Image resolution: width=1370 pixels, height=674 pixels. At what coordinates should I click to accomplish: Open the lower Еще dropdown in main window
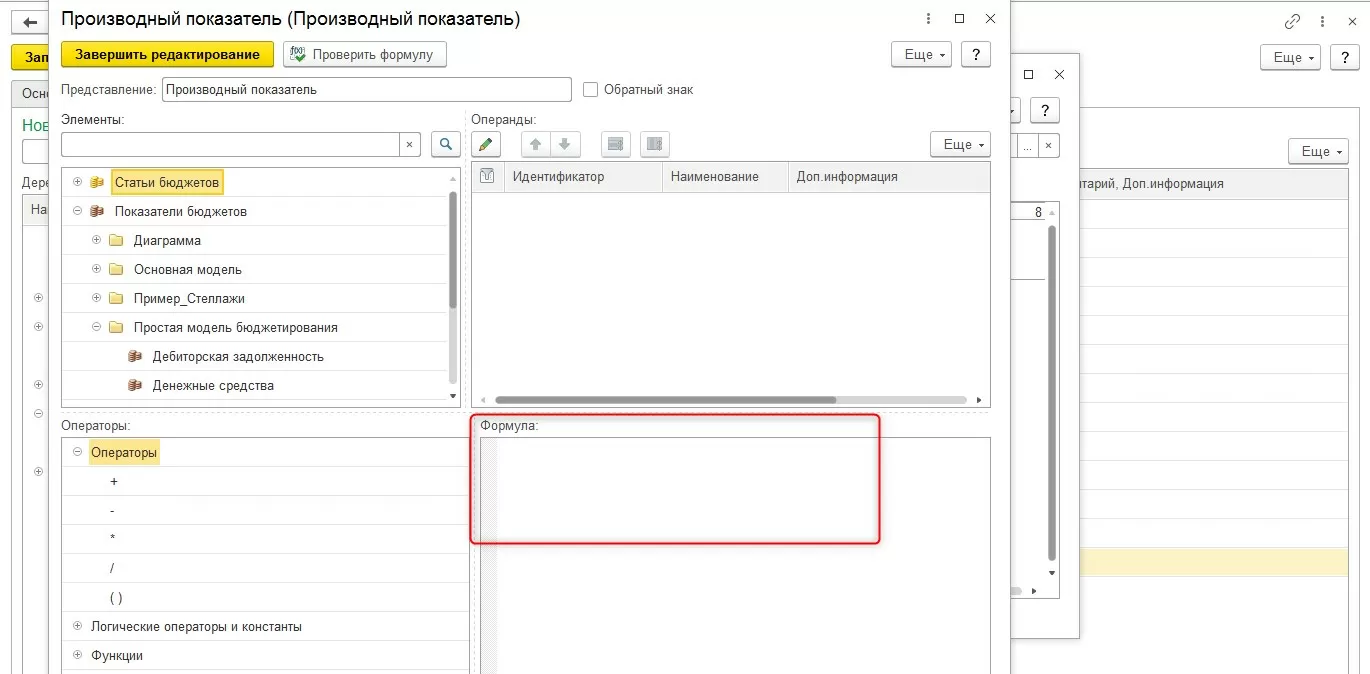[x=1318, y=151]
